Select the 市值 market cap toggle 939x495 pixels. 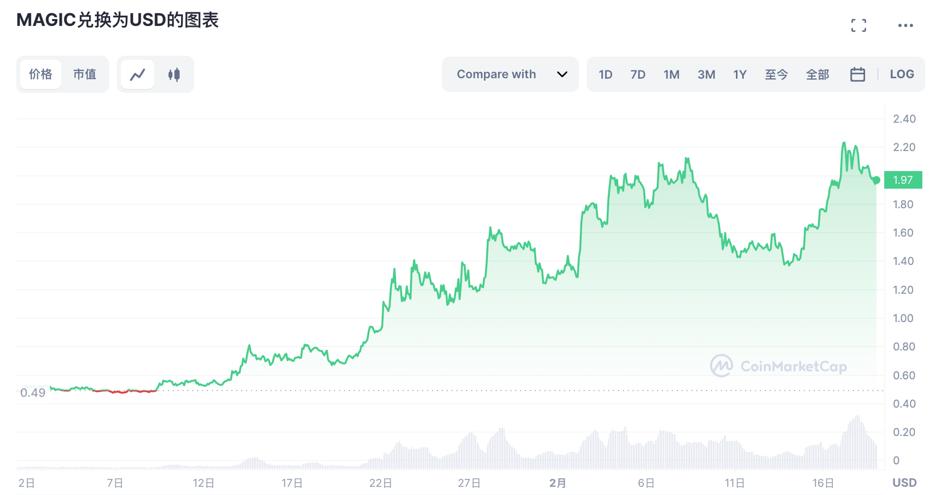[x=85, y=74]
